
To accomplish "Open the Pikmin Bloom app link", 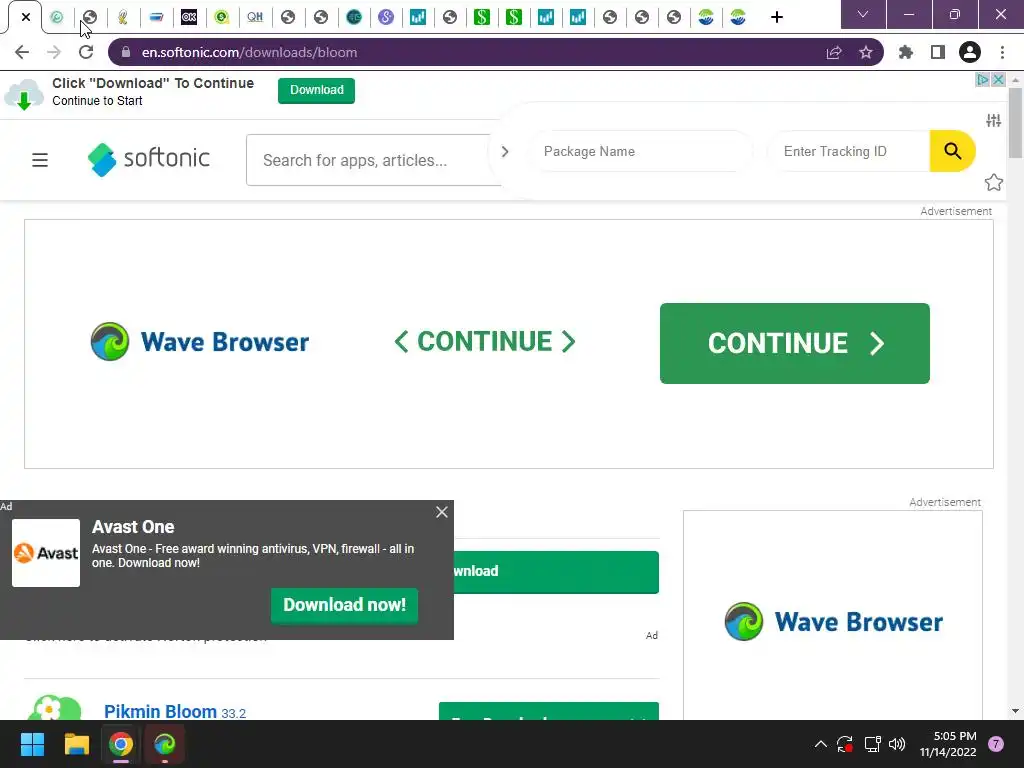I will 160,711.
